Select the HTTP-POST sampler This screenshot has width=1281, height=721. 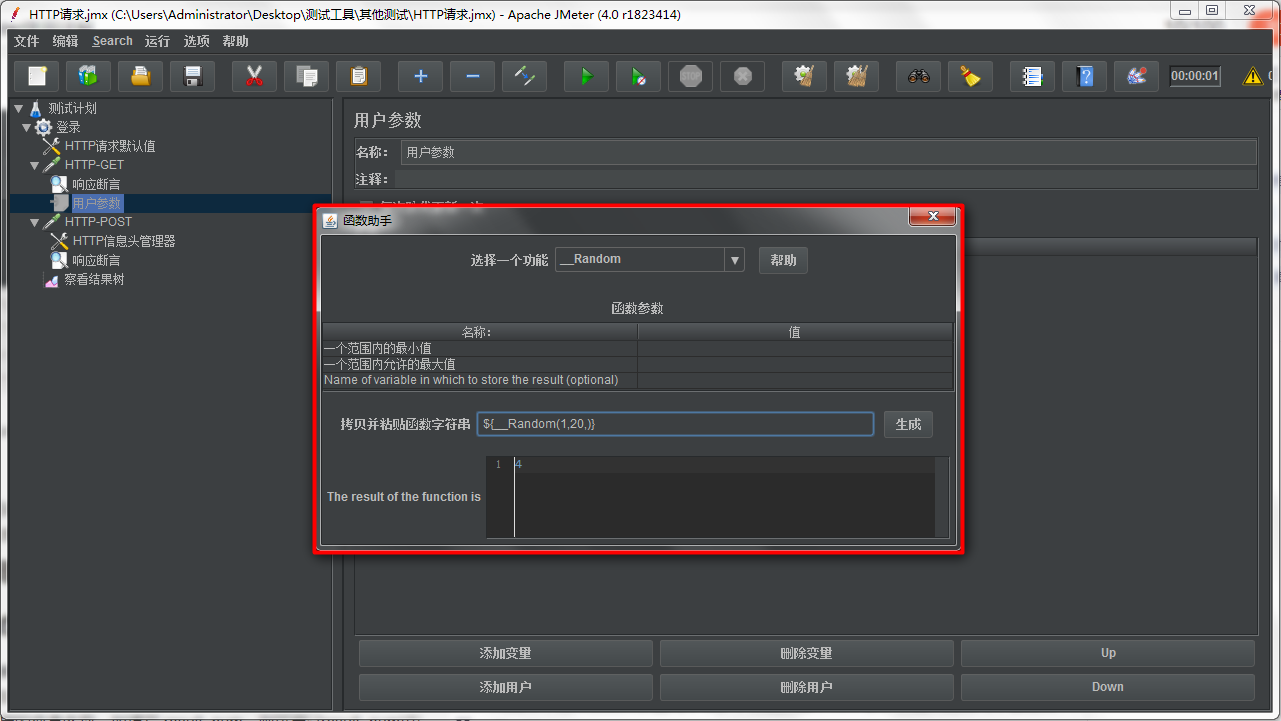point(98,222)
